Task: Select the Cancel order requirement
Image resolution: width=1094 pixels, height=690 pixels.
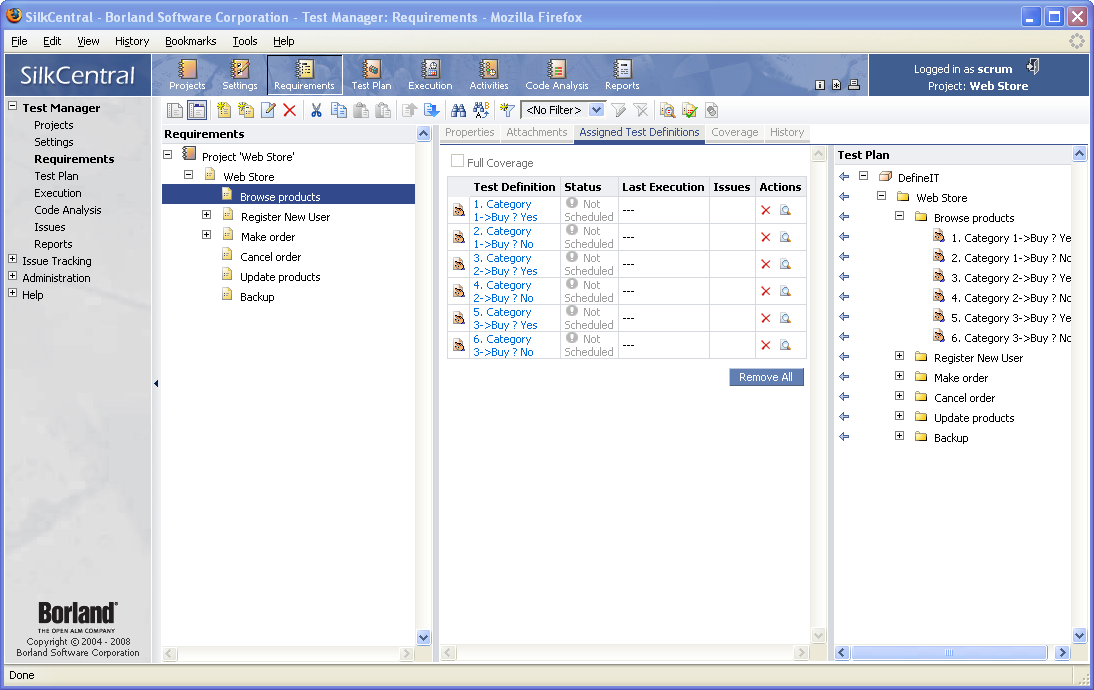Action: pyautogui.click(x=271, y=257)
